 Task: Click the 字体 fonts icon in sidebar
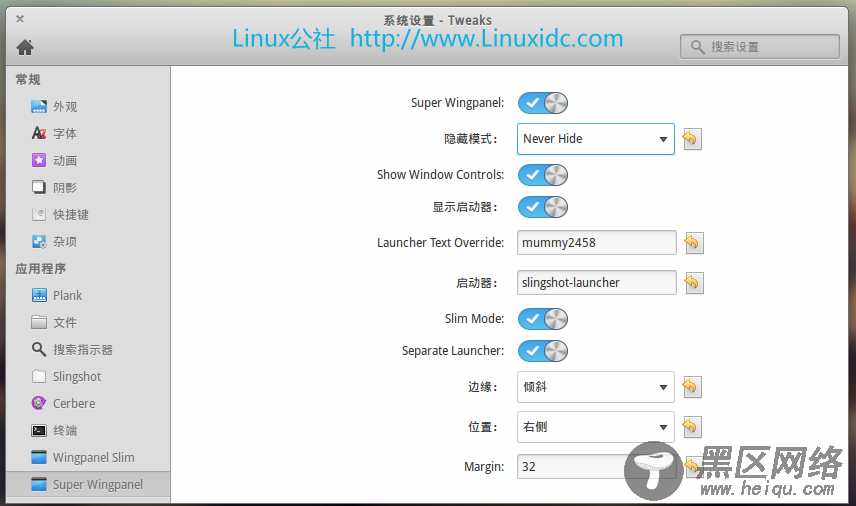click(x=39, y=133)
